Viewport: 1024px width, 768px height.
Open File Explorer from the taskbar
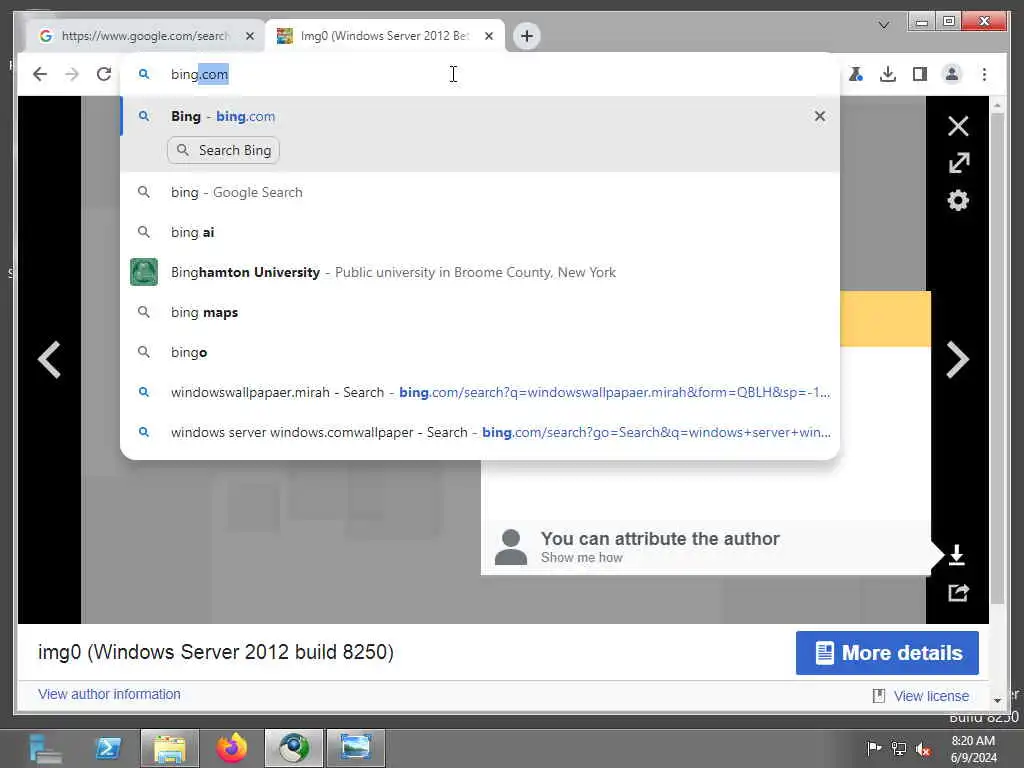pyautogui.click(x=169, y=748)
